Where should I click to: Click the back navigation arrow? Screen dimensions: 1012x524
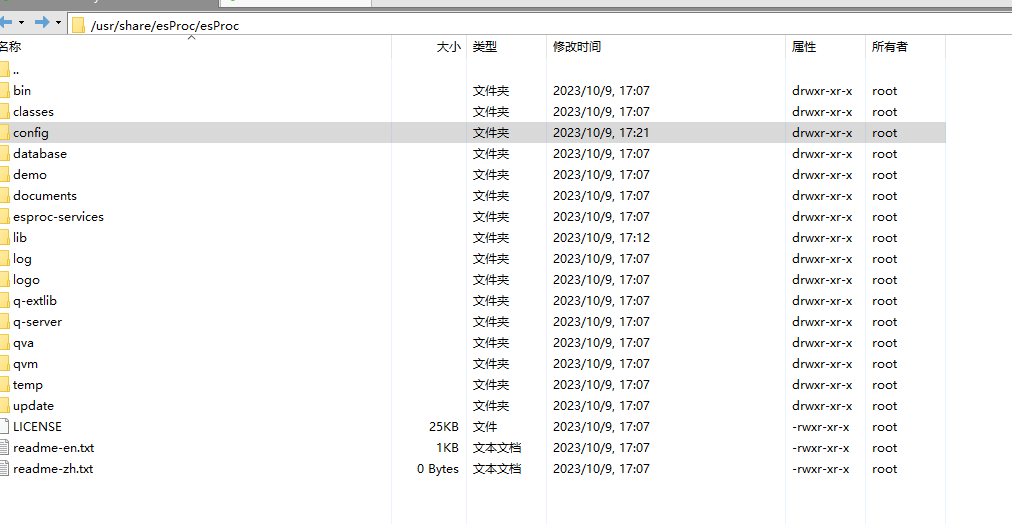[x=6, y=23]
